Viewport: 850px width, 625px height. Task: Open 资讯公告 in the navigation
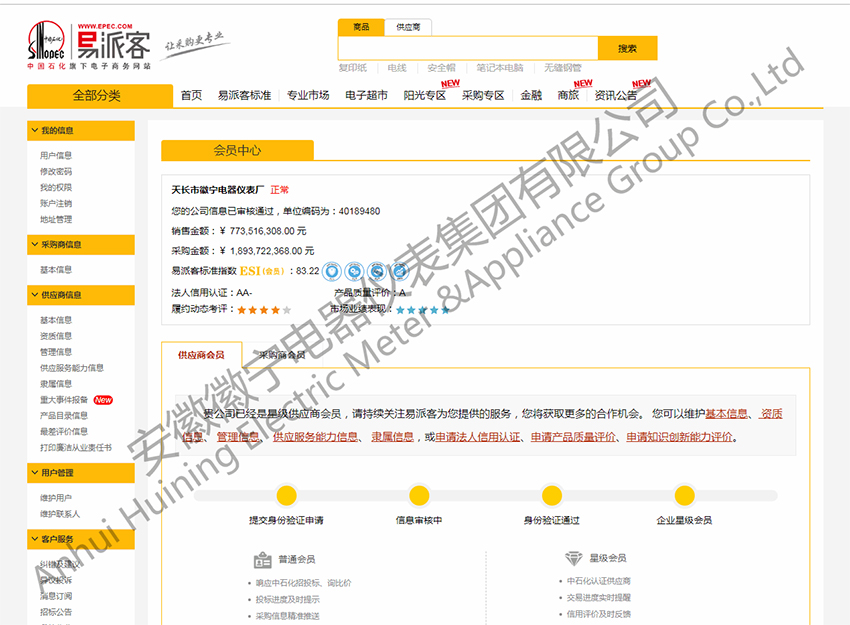(616, 95)
